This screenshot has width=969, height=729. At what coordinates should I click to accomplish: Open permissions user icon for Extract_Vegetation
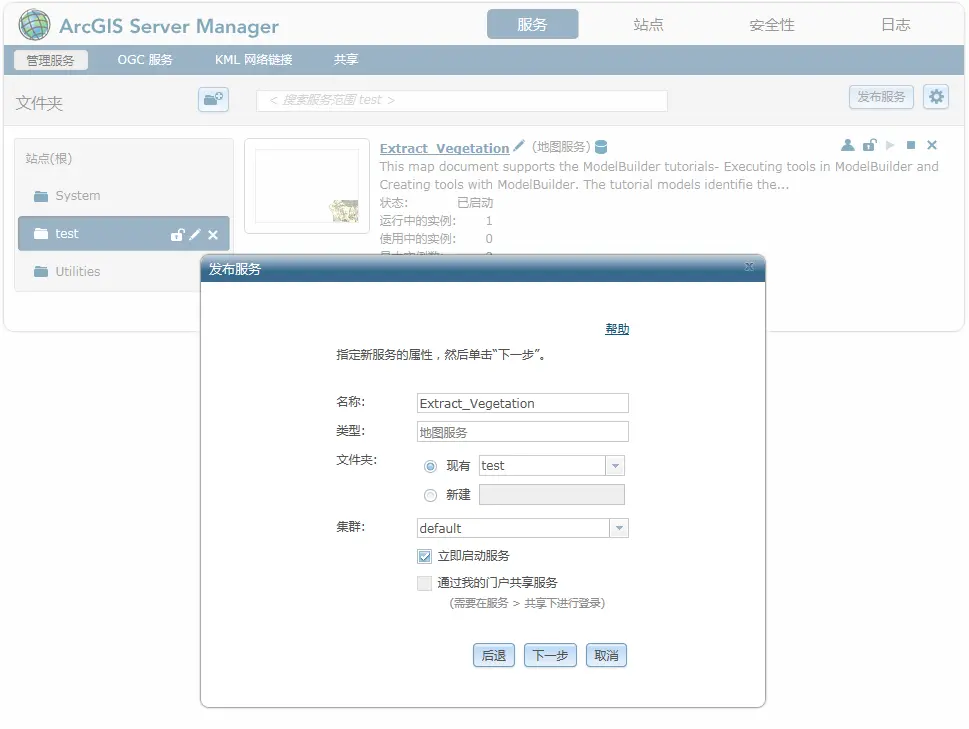pos(847,145)
